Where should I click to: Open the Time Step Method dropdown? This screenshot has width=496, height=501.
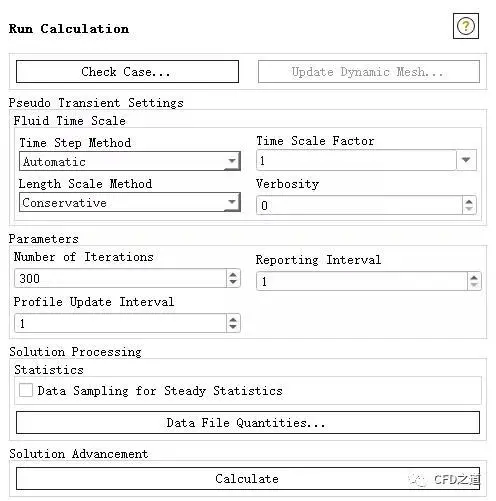130,161
